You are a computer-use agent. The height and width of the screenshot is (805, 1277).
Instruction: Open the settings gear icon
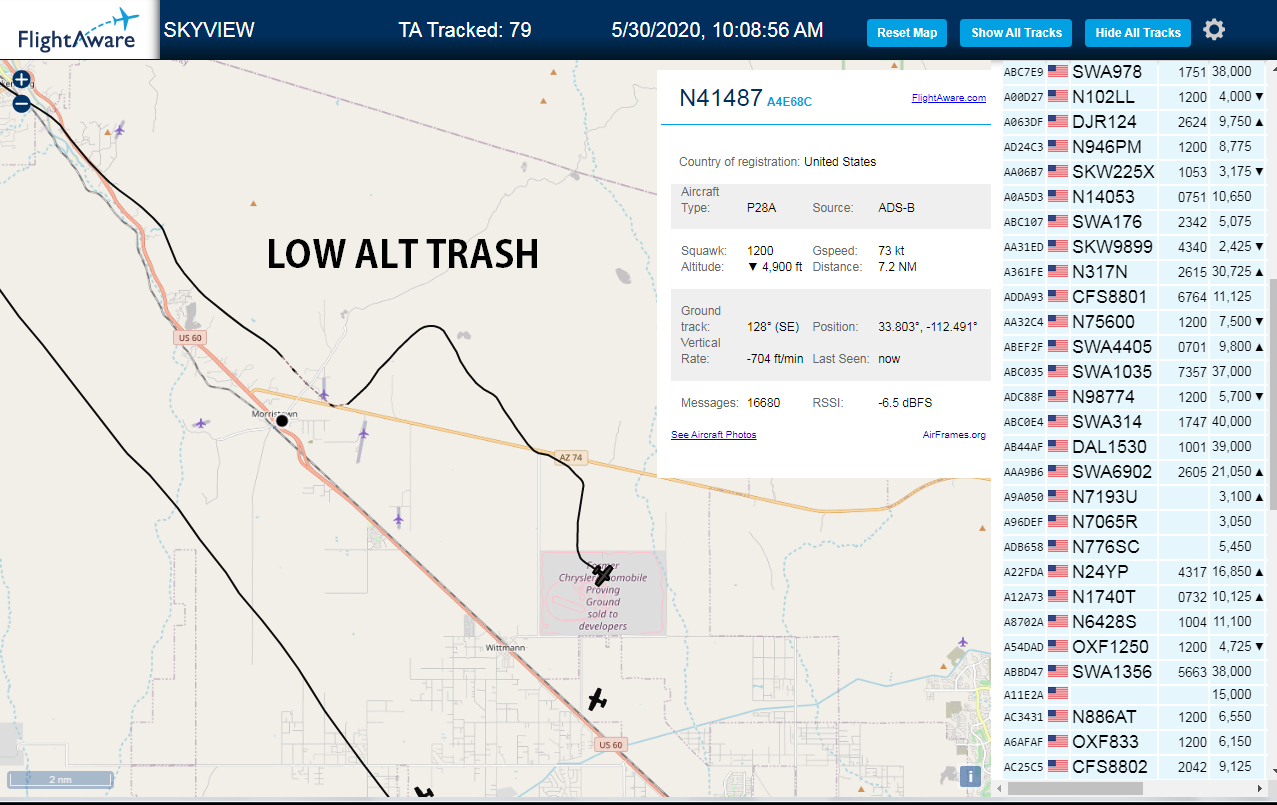(x=1214, y=30)
